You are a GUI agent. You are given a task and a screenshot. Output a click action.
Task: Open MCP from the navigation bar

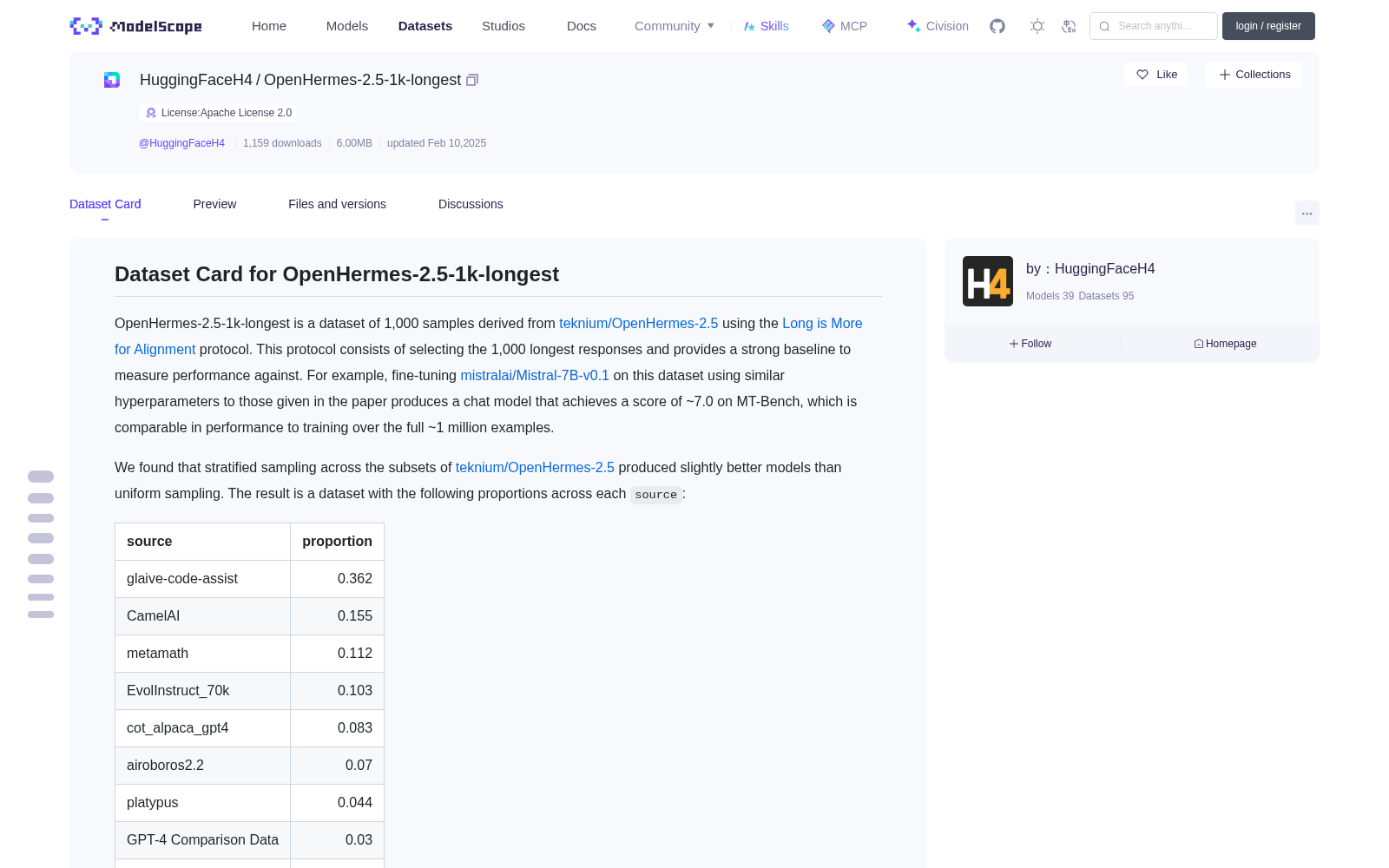(844, 26)
